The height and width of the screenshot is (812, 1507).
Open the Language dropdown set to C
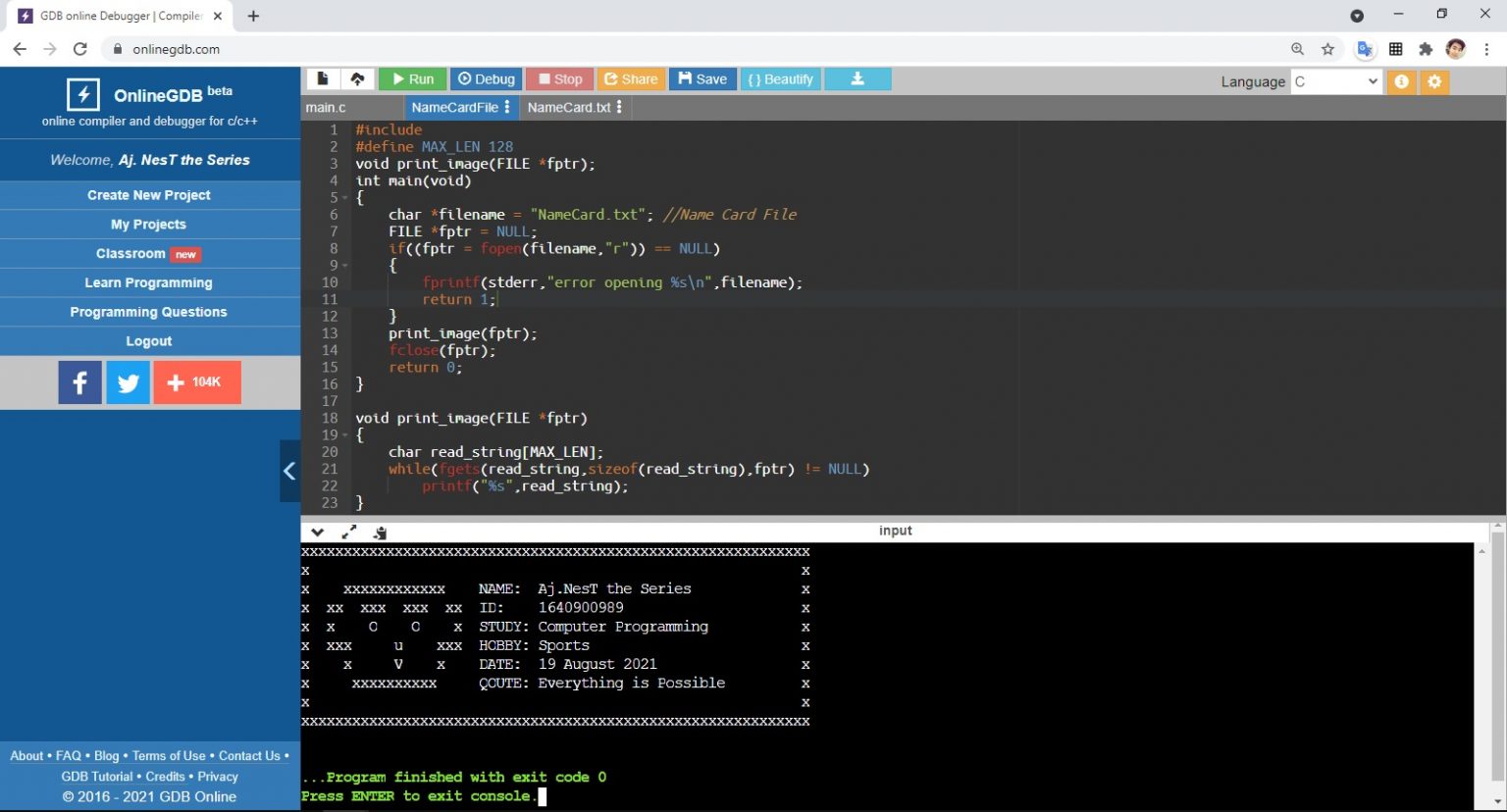point(1335,81)
